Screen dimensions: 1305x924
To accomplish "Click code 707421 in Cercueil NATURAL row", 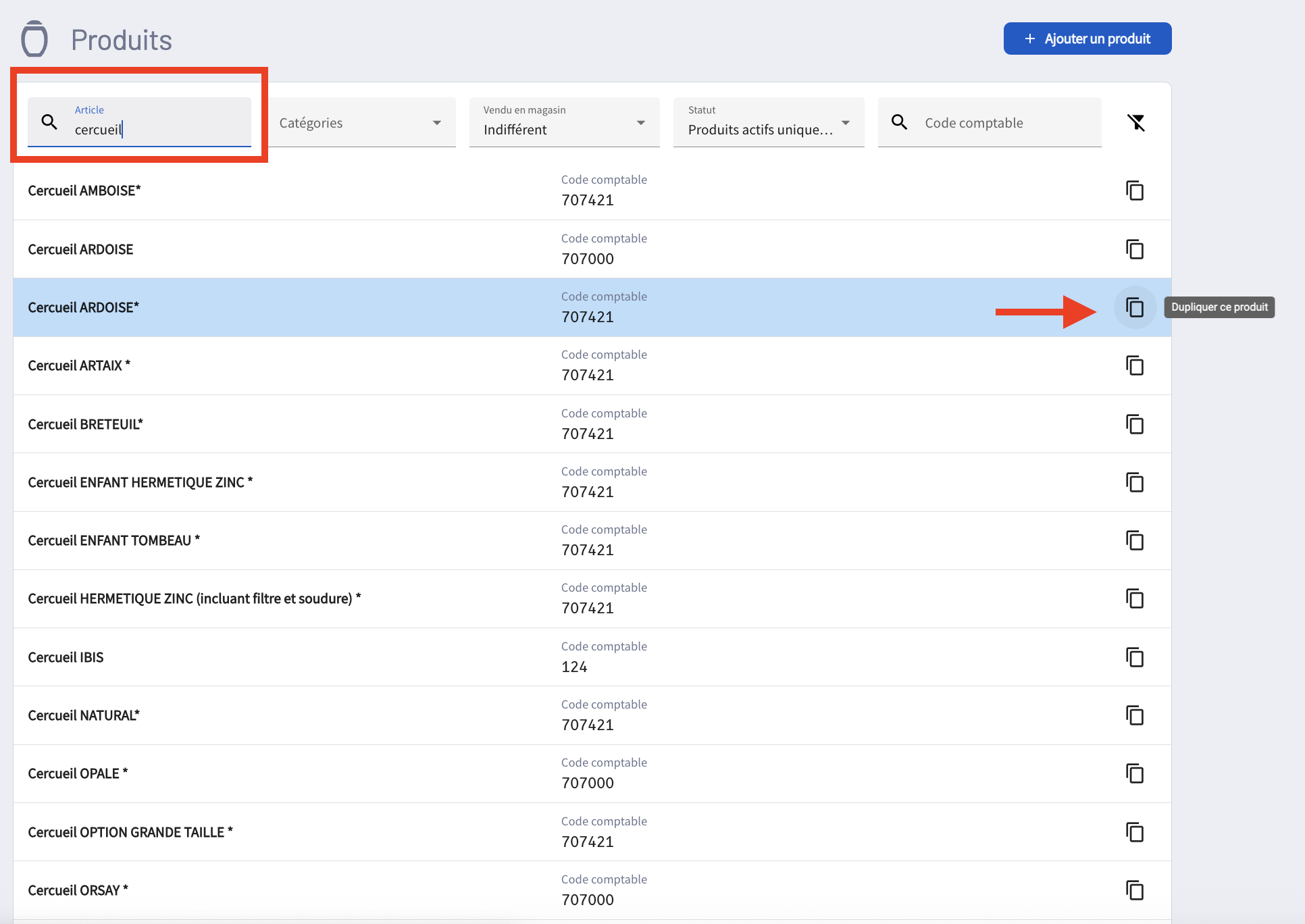I will tap(588, 725).
